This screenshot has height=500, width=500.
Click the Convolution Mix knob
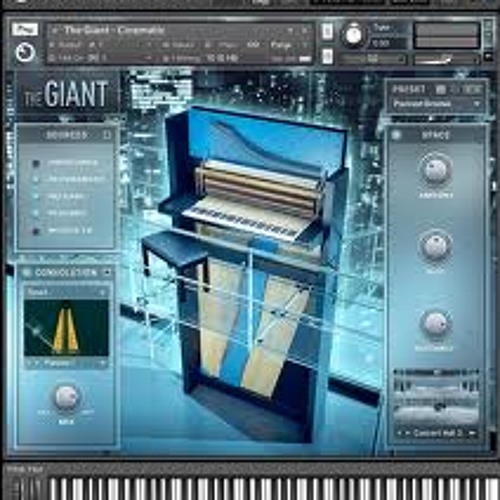tap(66, 398)
